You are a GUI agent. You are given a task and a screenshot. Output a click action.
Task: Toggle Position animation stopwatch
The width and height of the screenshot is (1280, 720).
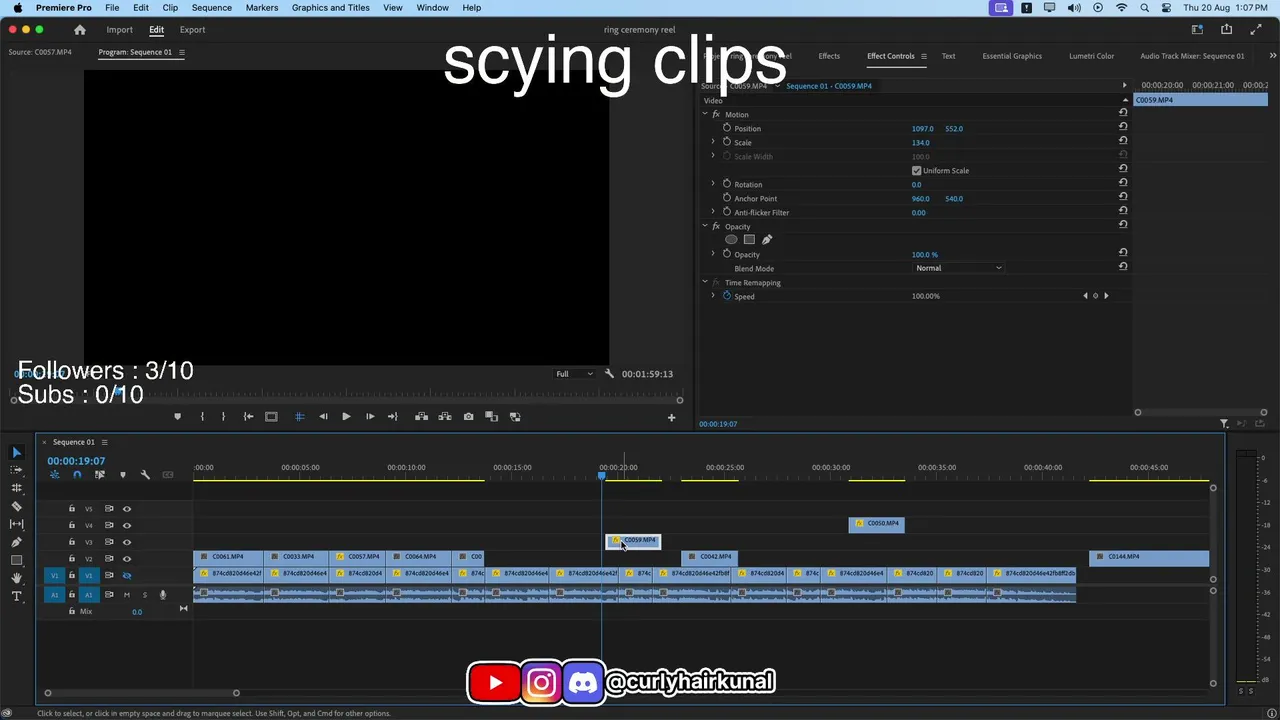[x=727, y=128]
